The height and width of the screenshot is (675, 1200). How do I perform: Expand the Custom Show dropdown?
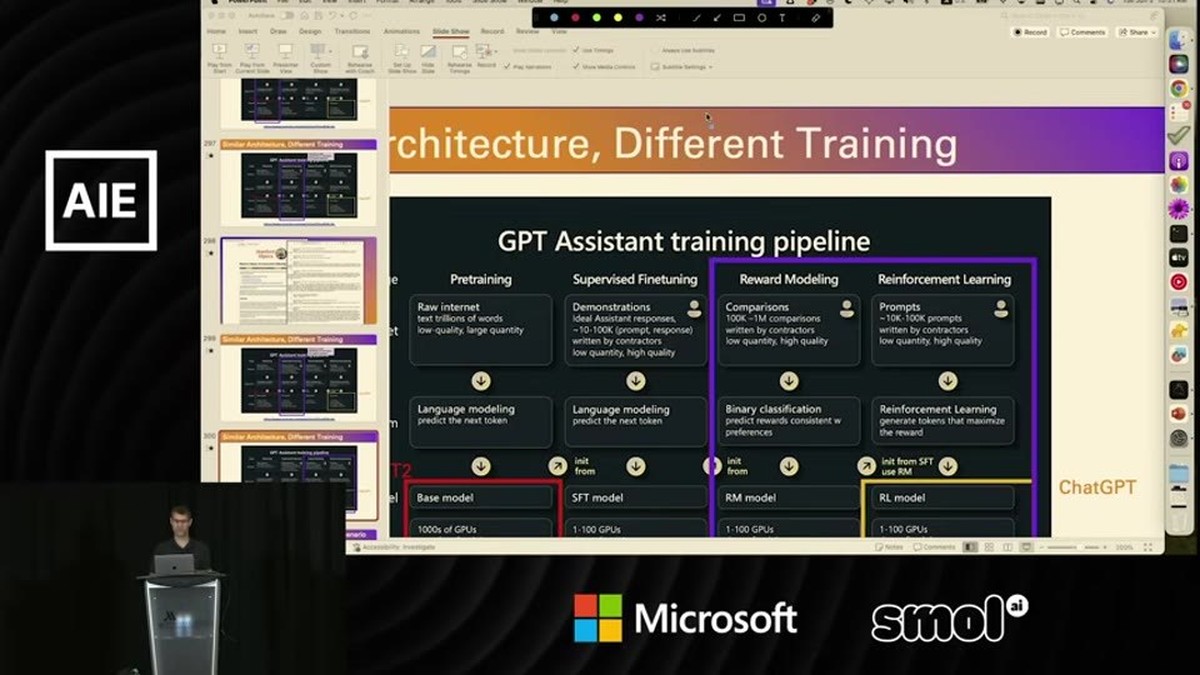point(331,50)
